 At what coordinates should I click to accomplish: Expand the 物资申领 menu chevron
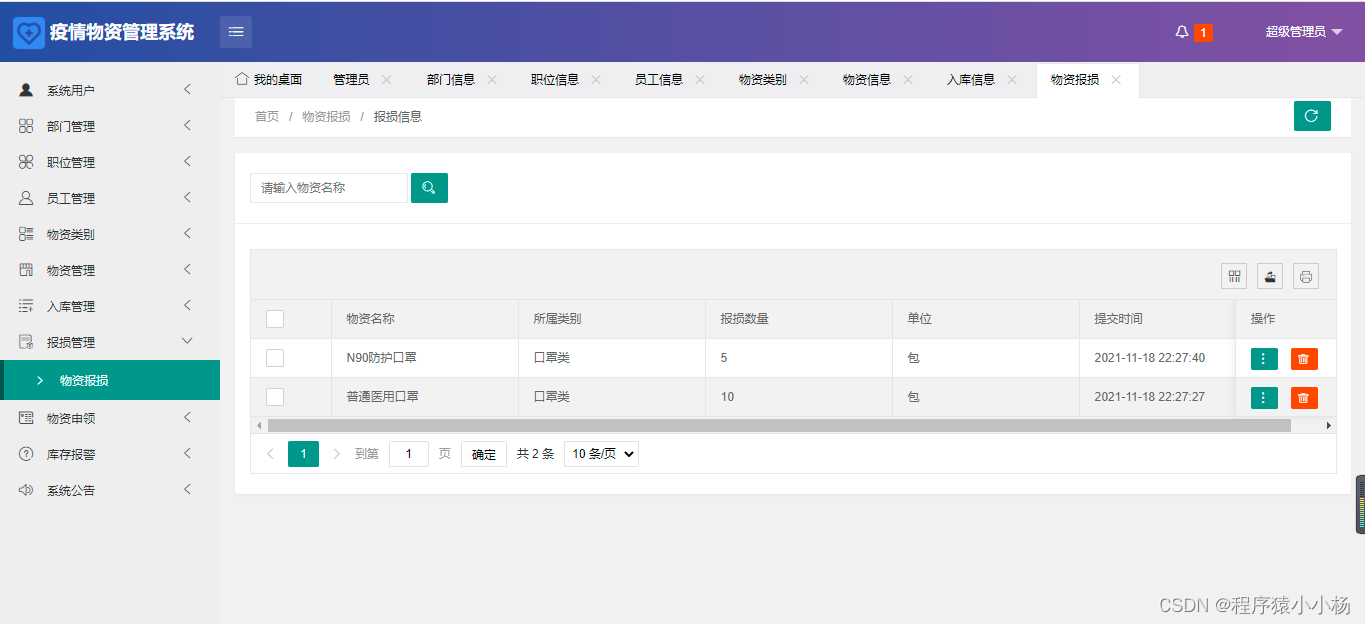pyautogui.click(x=187, y=418)
